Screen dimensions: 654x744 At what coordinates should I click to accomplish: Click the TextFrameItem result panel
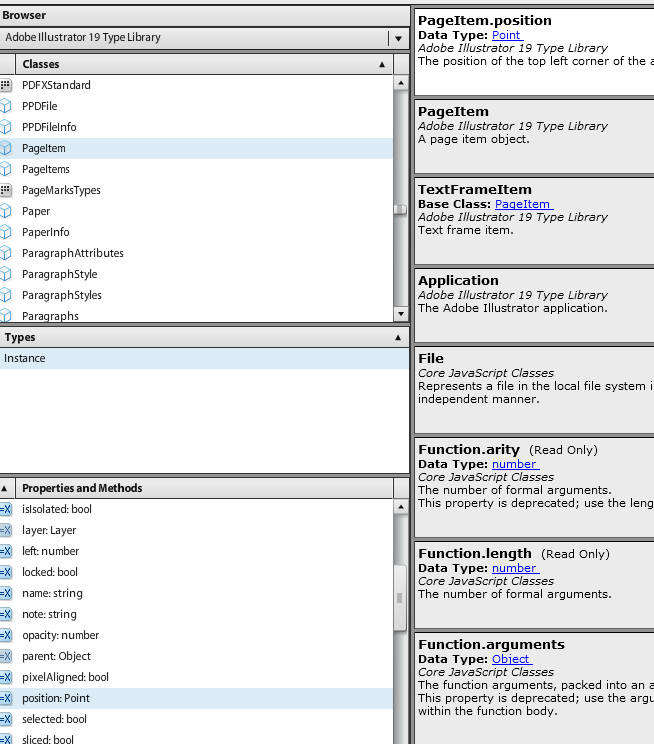534,221
